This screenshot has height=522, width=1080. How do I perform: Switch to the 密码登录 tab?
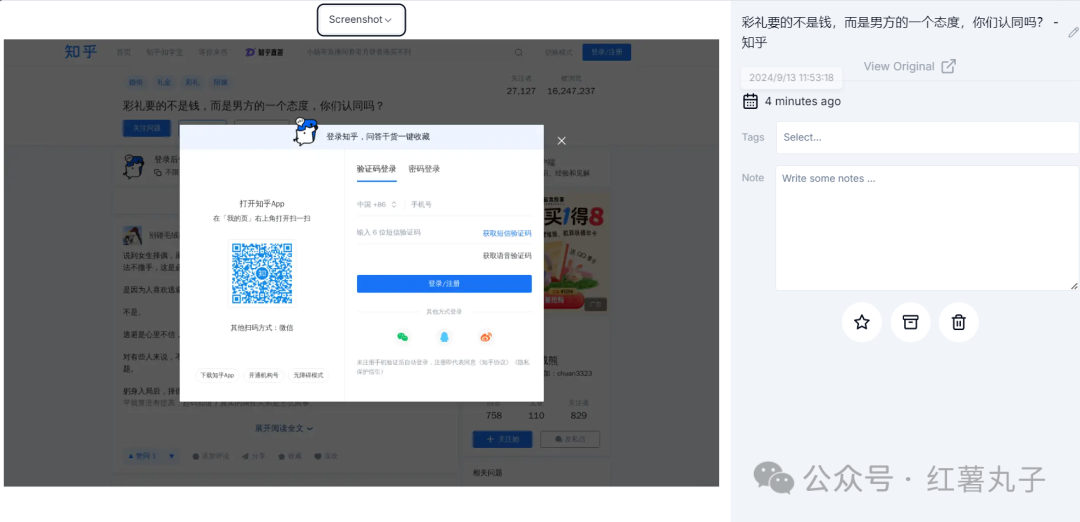coord(424,169)
